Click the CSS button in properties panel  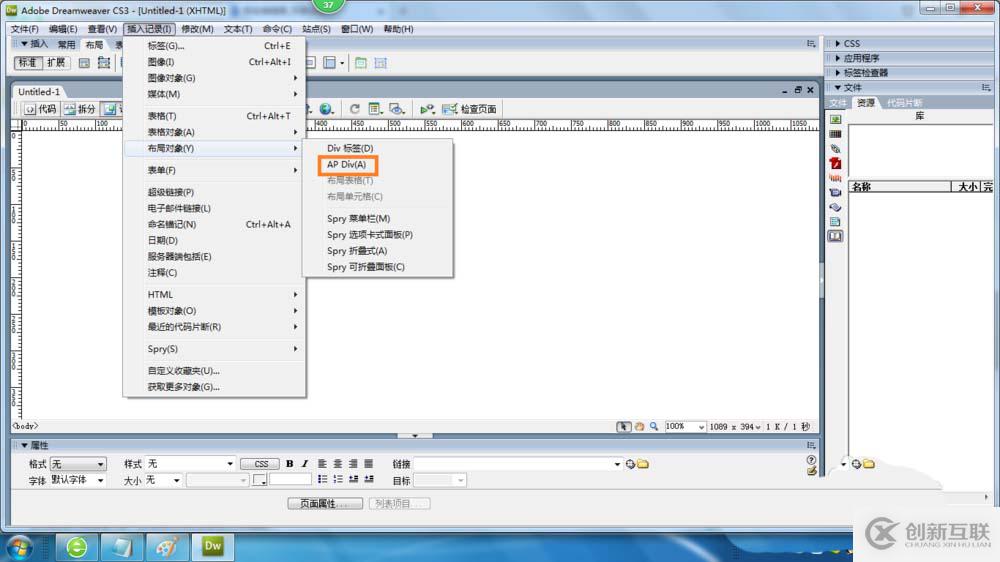click(260, 464)
